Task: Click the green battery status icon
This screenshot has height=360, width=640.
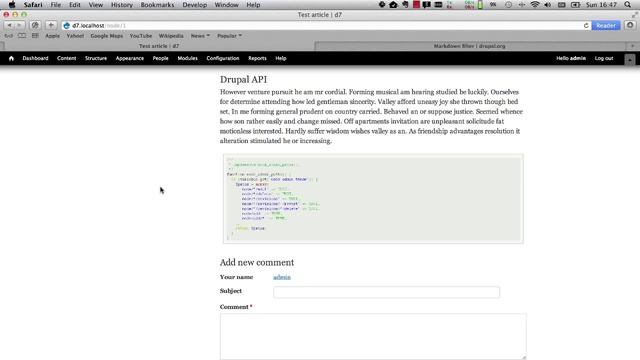Action: 480,5
